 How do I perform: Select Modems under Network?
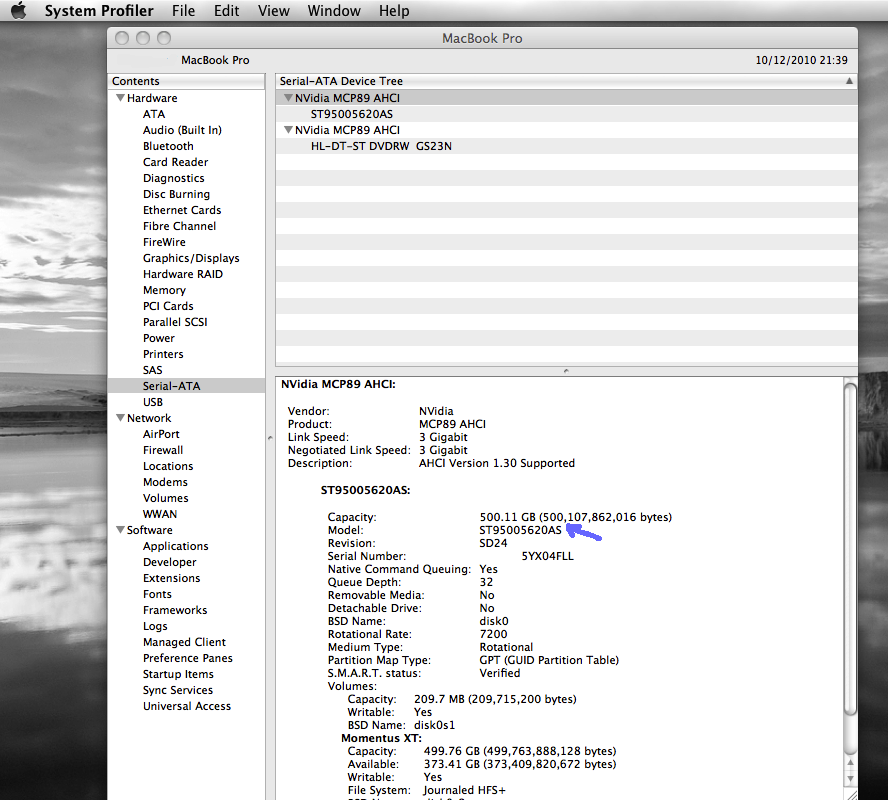point(165,482)
